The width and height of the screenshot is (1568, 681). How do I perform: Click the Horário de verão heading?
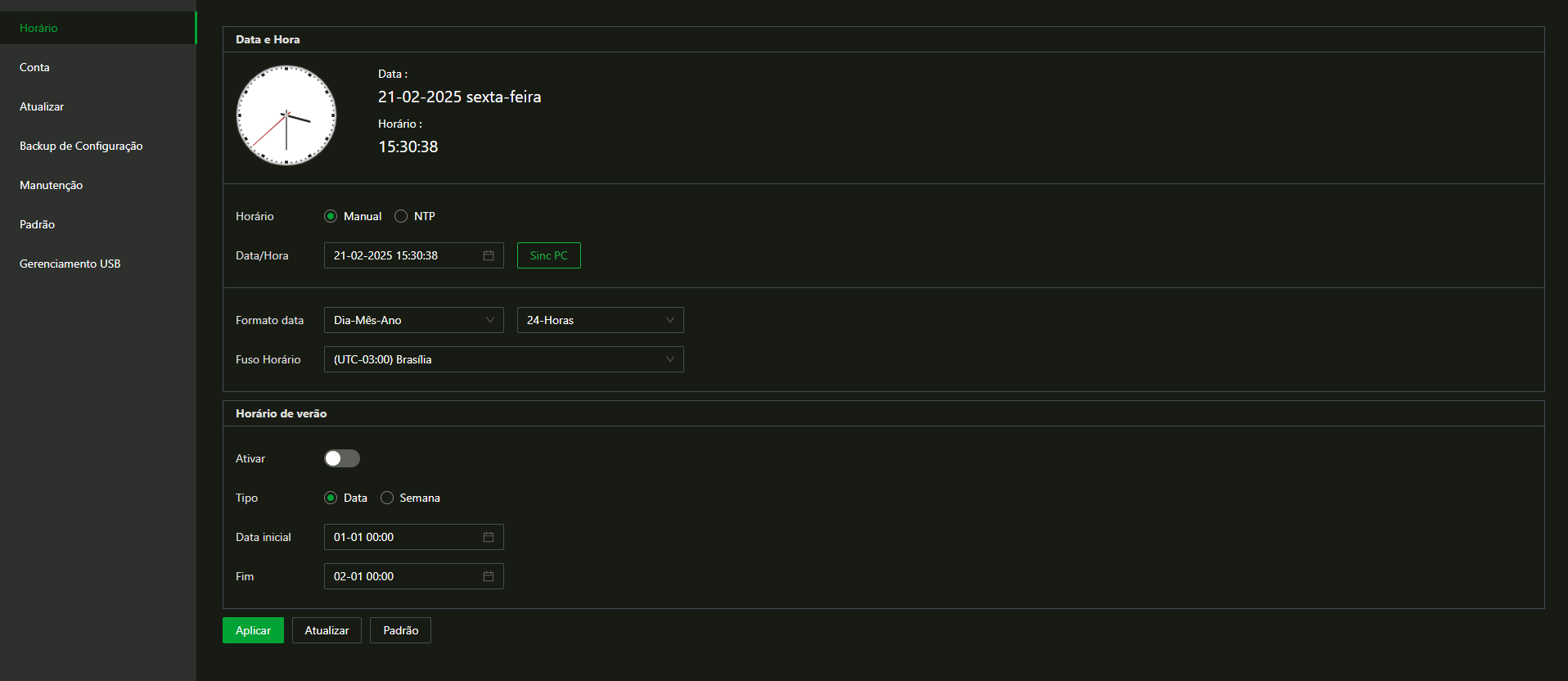[x=281, y=413]
